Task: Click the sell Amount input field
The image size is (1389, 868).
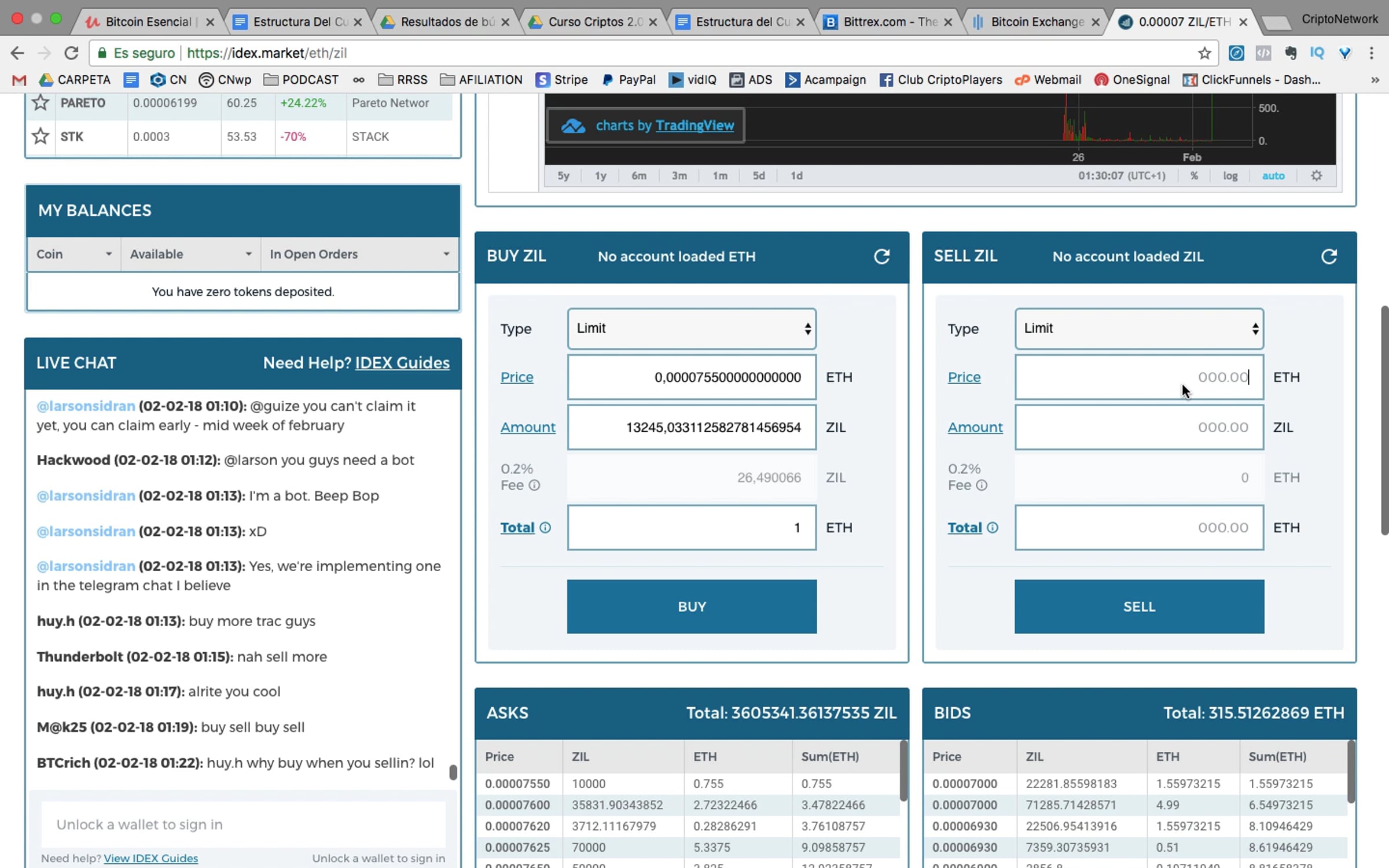Action: (x=1138, y=427)
